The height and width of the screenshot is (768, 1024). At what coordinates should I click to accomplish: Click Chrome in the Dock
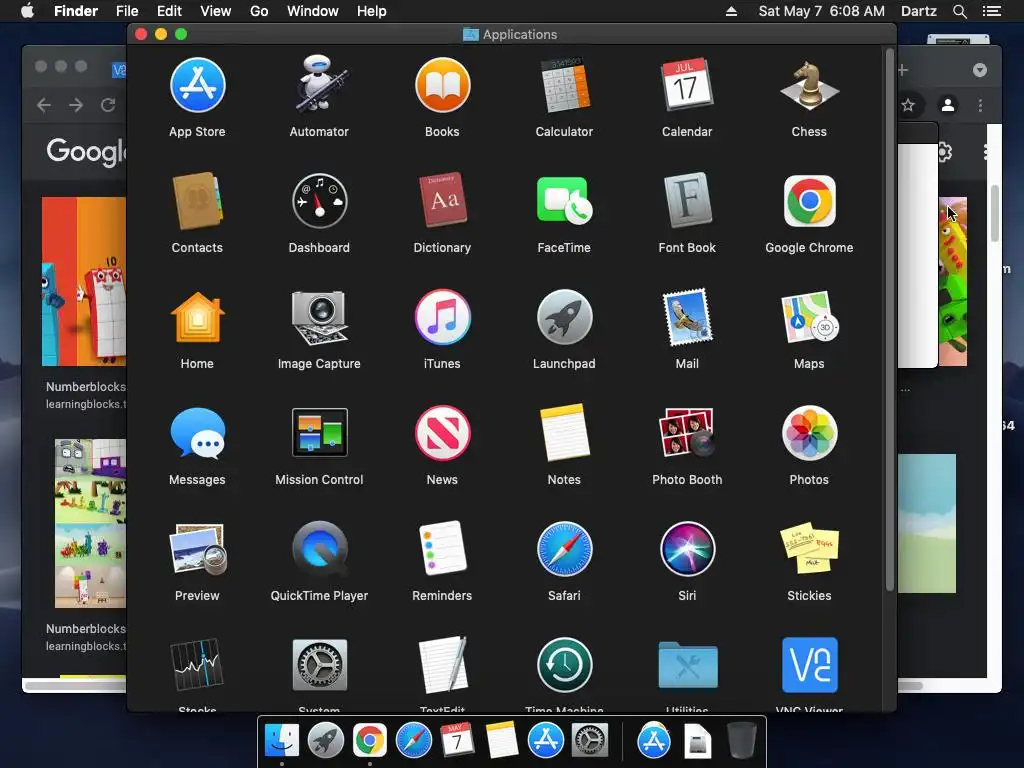coord(370,741)
